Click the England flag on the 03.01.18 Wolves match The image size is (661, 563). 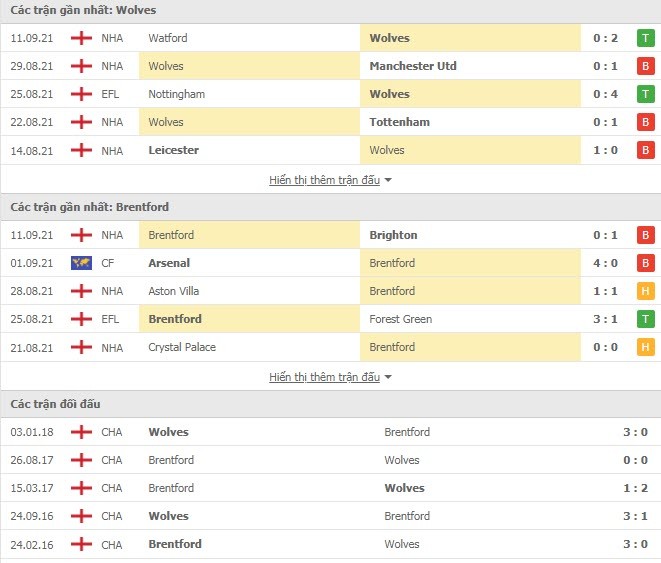[81, 432]
